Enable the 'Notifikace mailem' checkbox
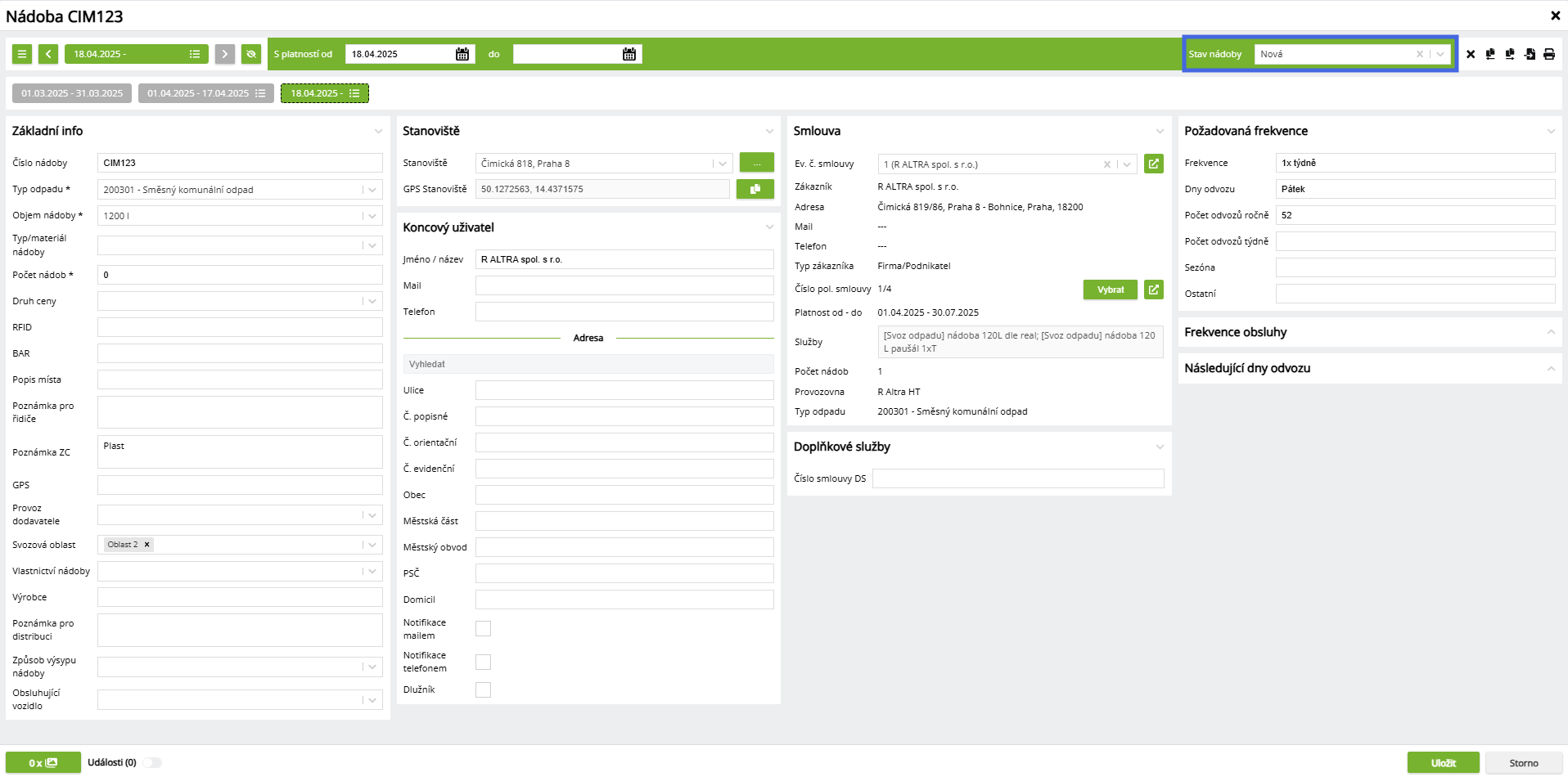 click(x=484, y=628)
